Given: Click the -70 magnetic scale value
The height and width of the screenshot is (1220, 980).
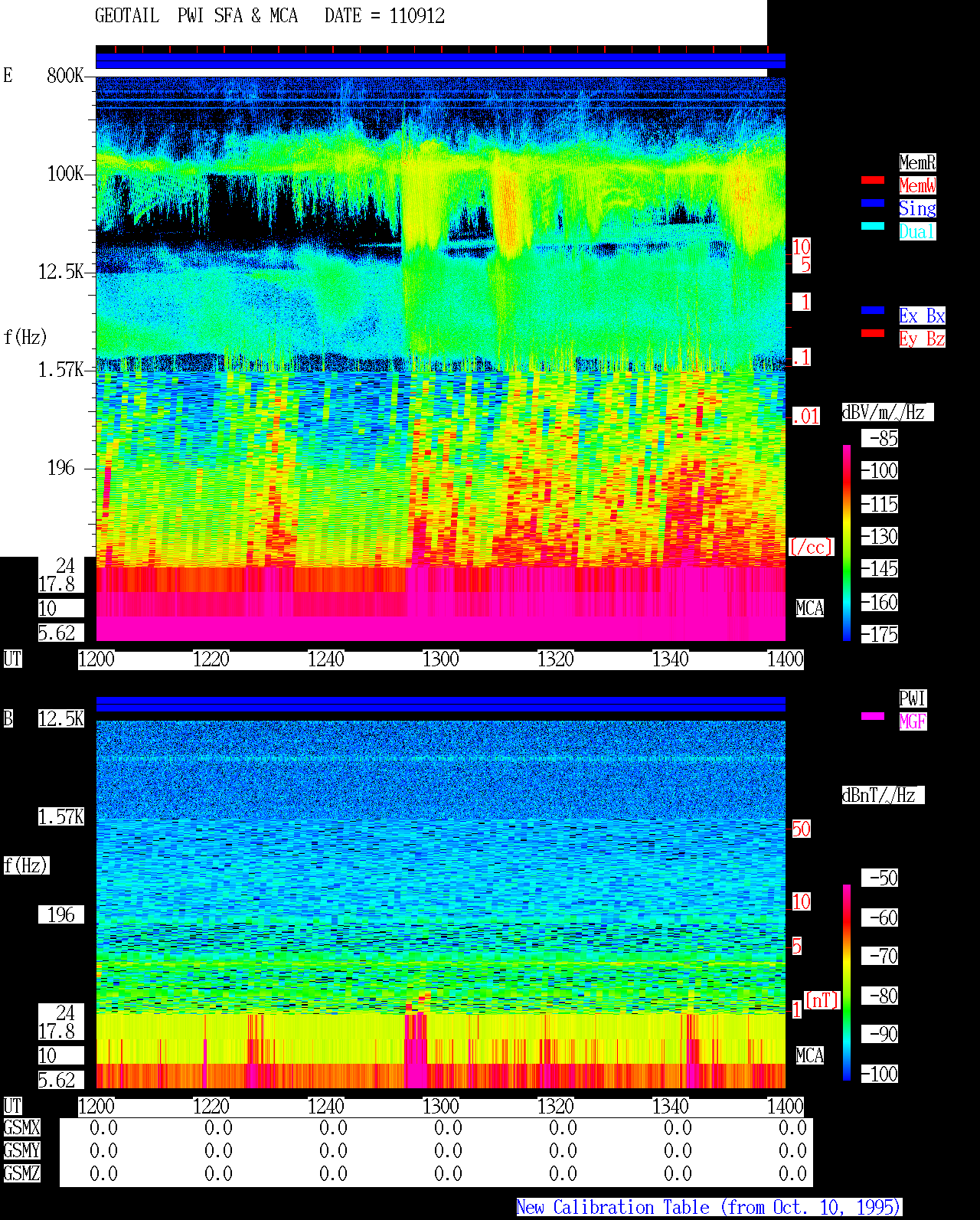Looking at the screenshot, I should coord(880,956).
